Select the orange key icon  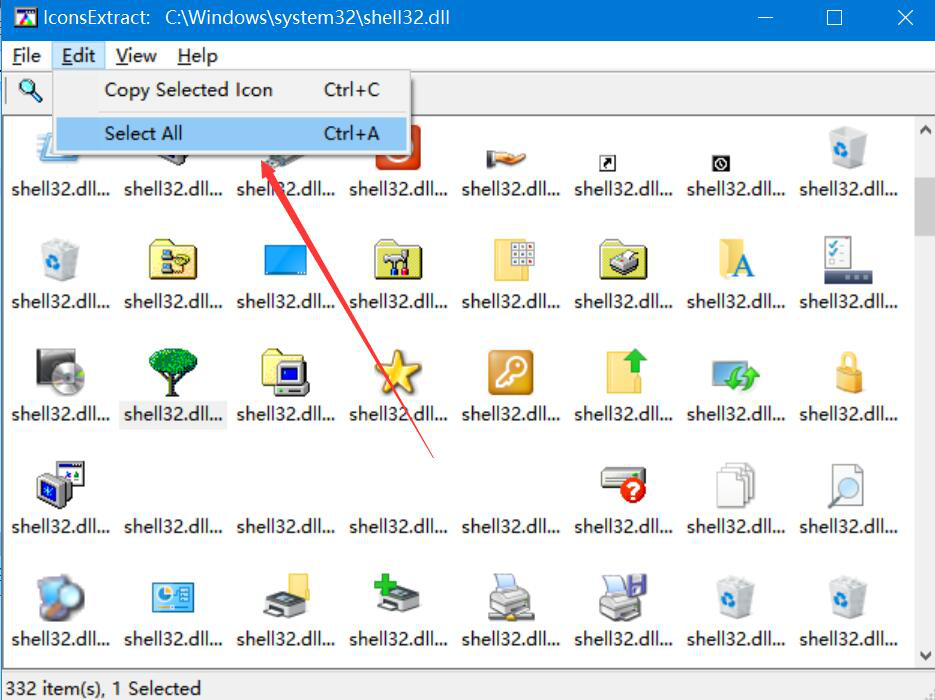[510, 372]
